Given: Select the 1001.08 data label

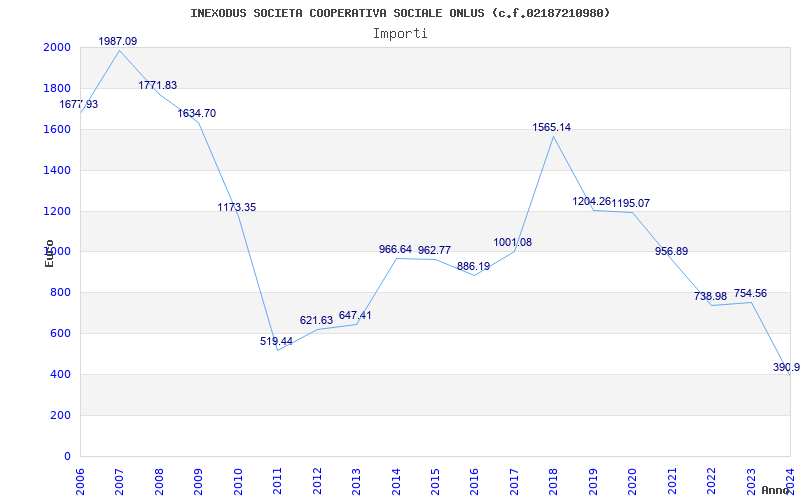Looking at the screenshot, I should click(x=513, y=242).
